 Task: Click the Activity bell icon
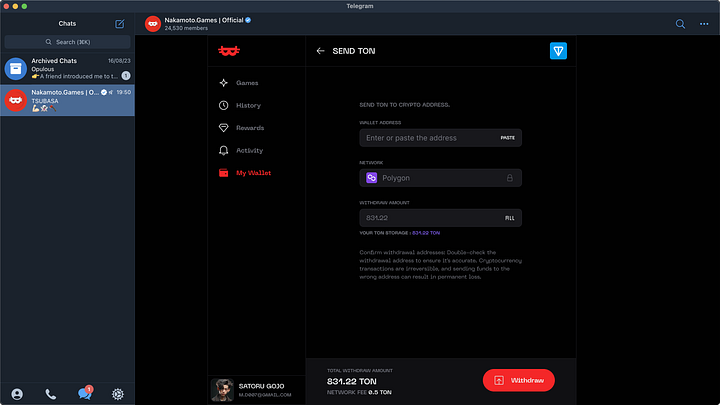pos(224,151)
